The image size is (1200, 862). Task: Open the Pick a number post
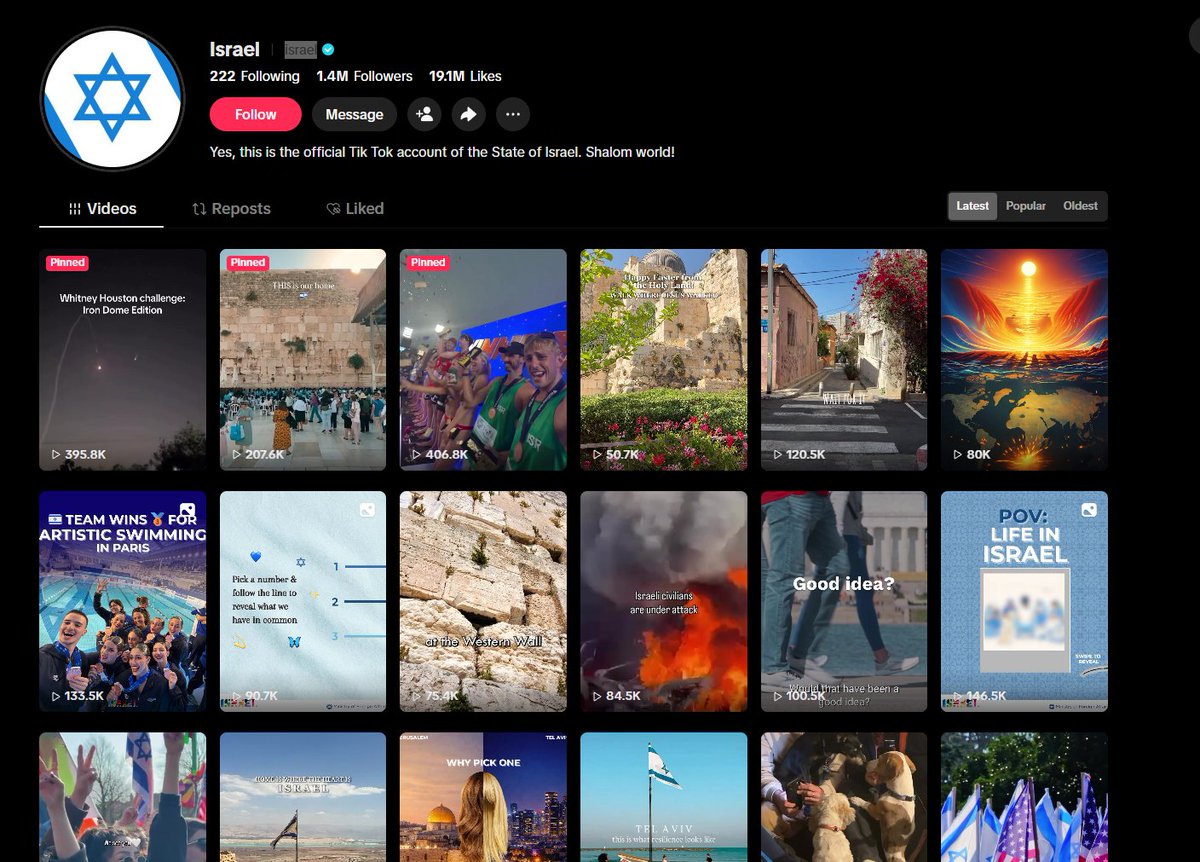303,601
